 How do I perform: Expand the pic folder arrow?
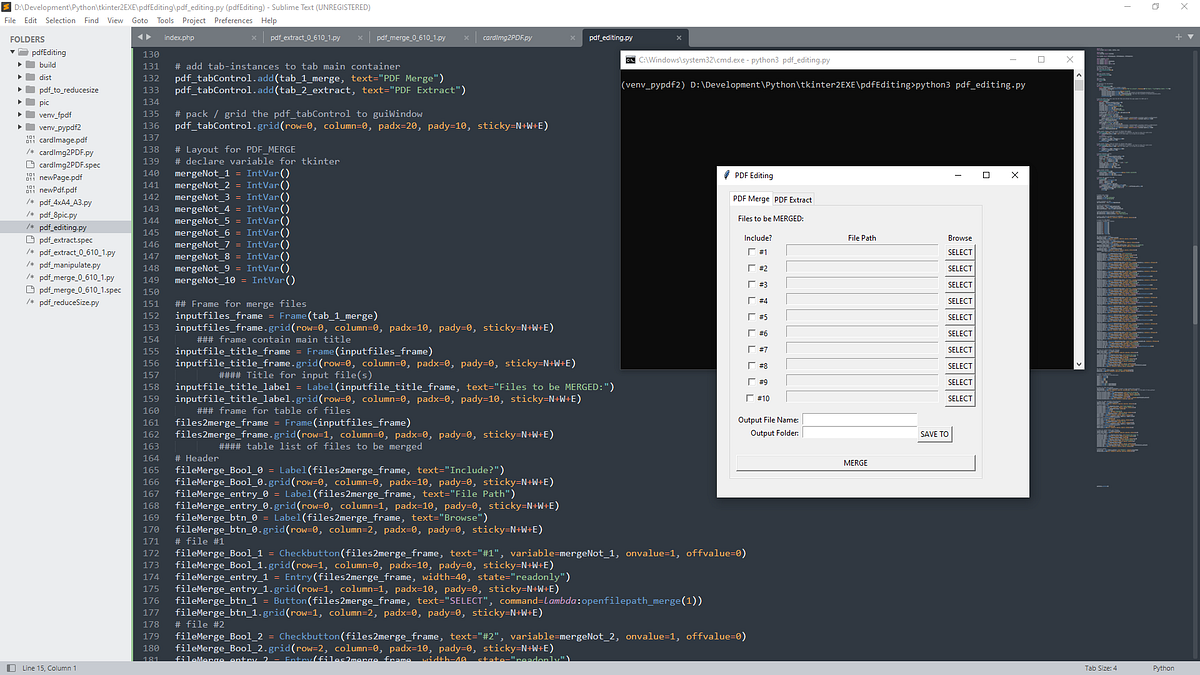tap(19, 102)
